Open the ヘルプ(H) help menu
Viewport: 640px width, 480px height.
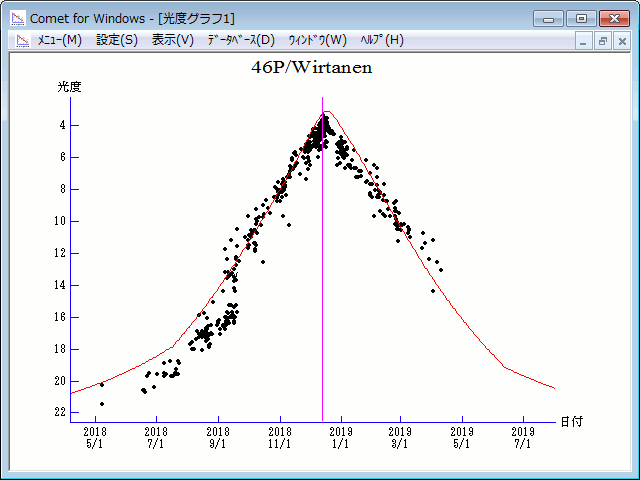[382, 40]
